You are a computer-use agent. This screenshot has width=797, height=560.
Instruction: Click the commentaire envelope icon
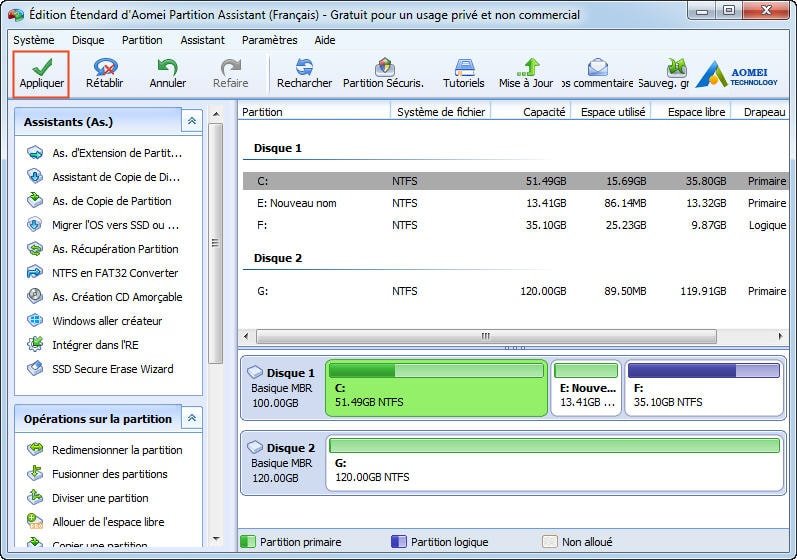[598, 67]
